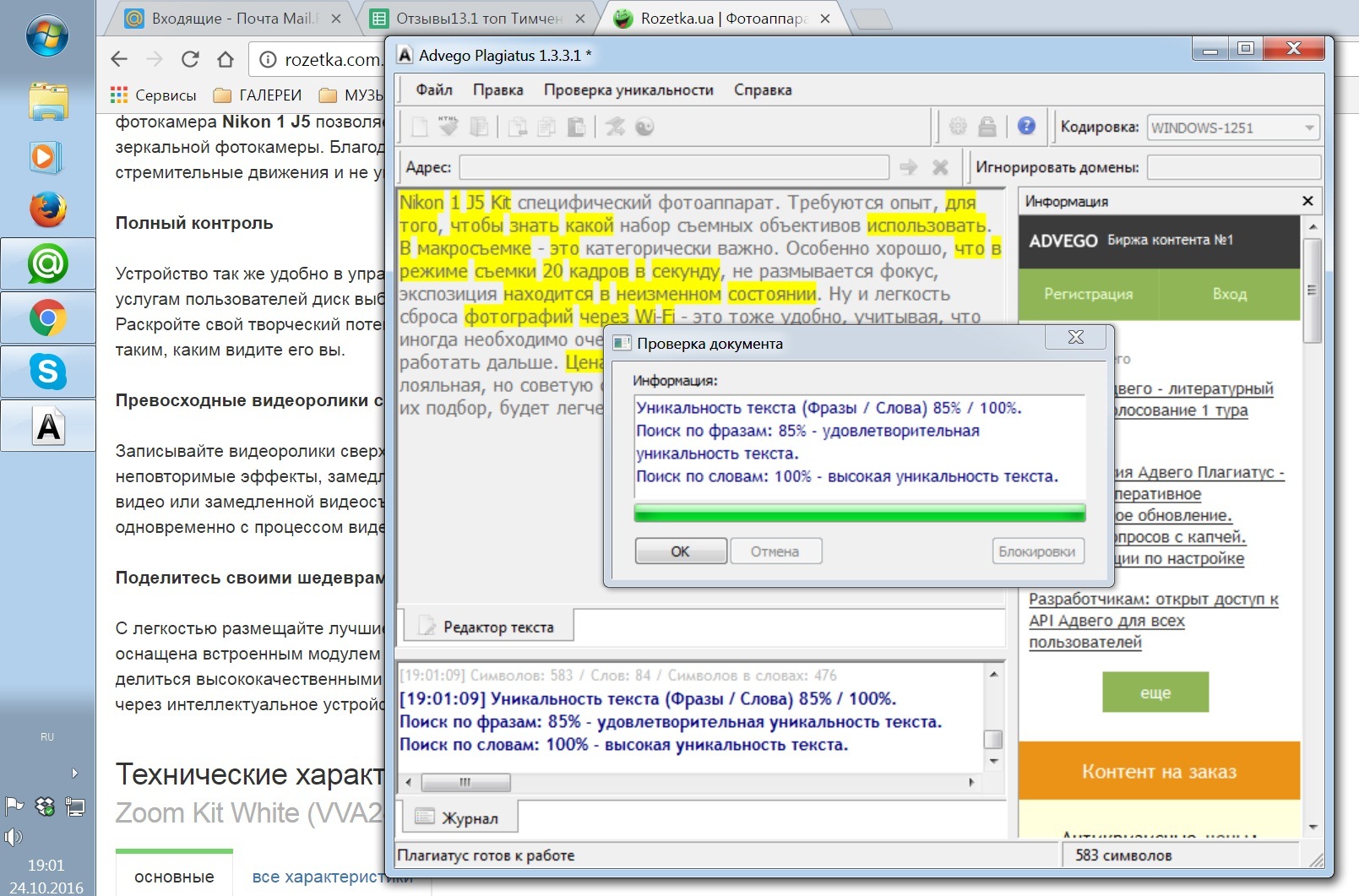Open Windows Start menu orb
This screenshot has width=1359, height=896.
click(47, 35)
